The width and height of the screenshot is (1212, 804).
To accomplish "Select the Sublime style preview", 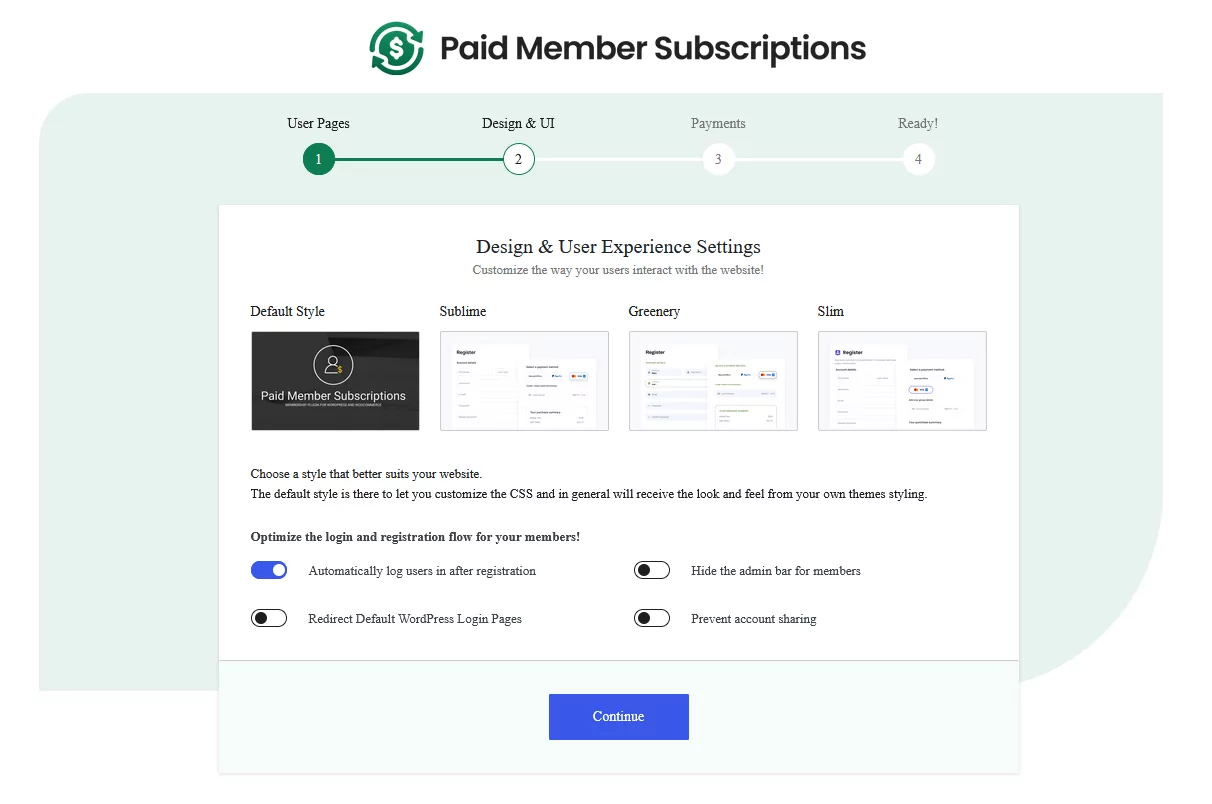I will (524, 381).
